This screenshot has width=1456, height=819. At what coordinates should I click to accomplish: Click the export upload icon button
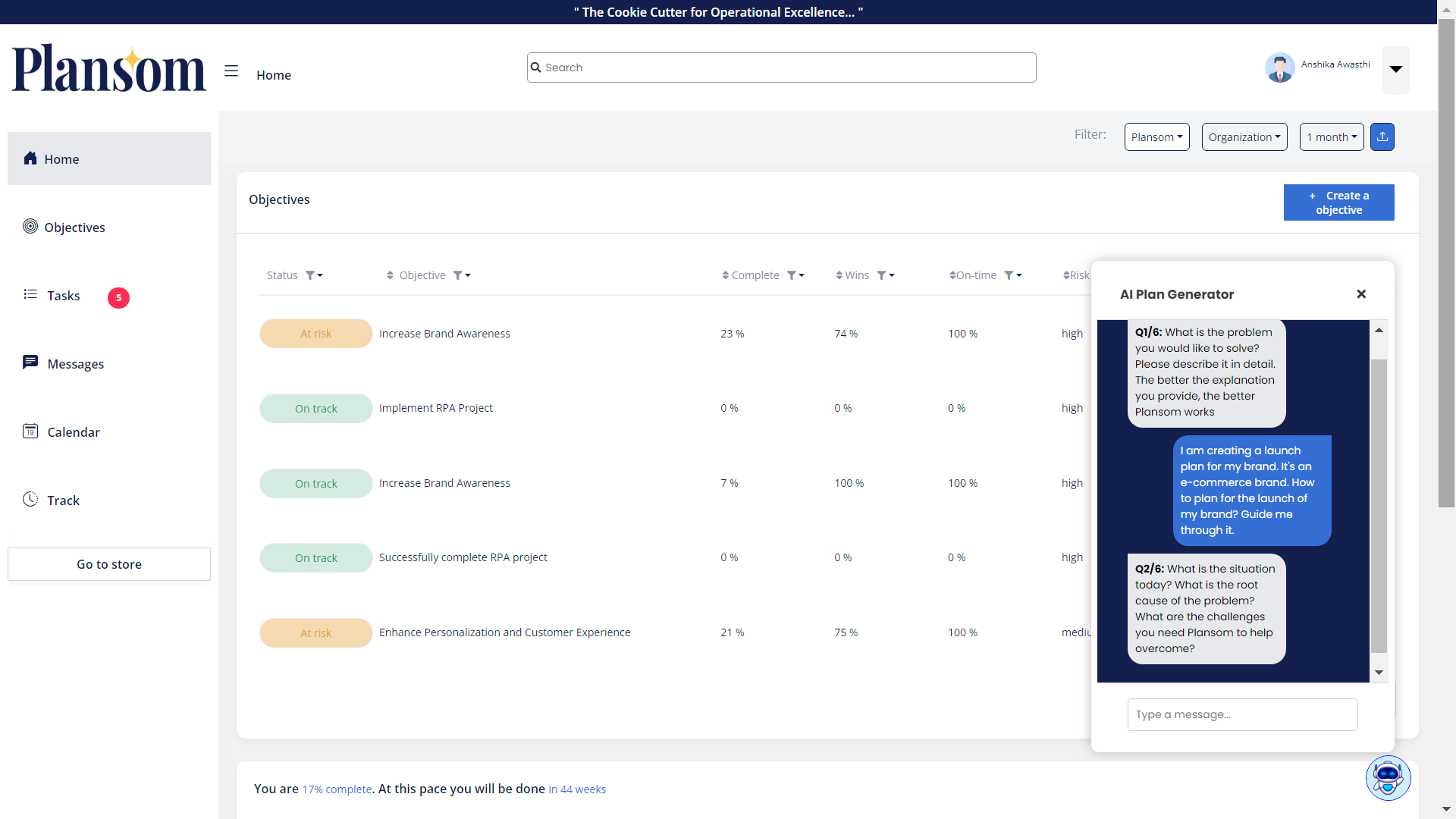[x=1382, y=137]
